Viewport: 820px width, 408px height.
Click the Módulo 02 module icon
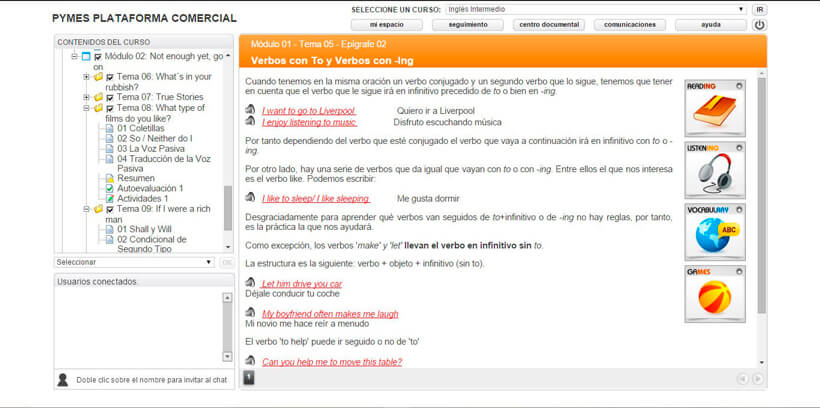coord(86,56)
